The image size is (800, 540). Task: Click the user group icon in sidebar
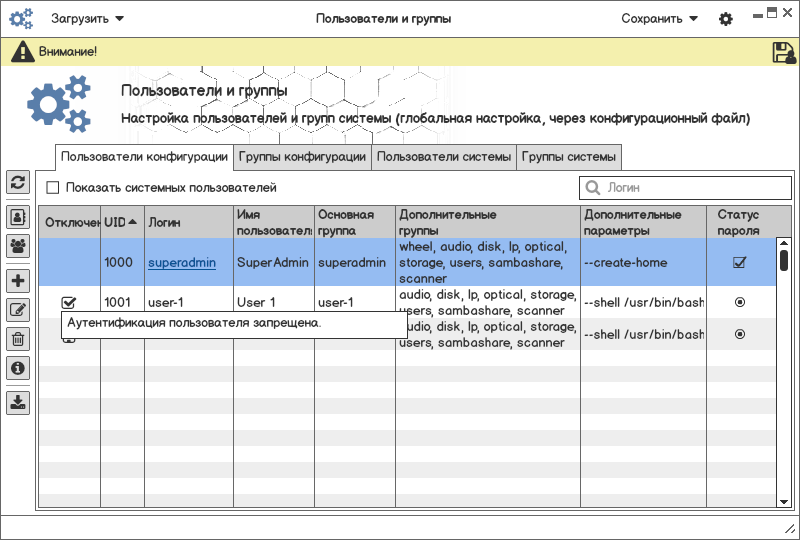point(18,245)
